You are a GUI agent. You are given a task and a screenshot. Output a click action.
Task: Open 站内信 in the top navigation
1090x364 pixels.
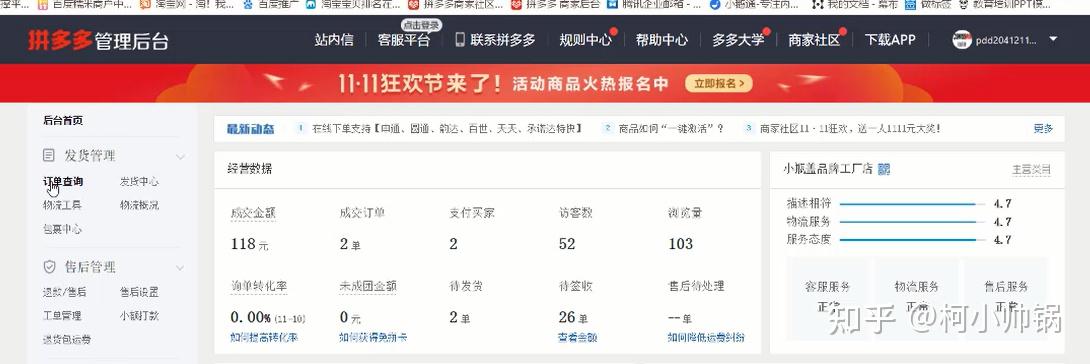(334, 40)
